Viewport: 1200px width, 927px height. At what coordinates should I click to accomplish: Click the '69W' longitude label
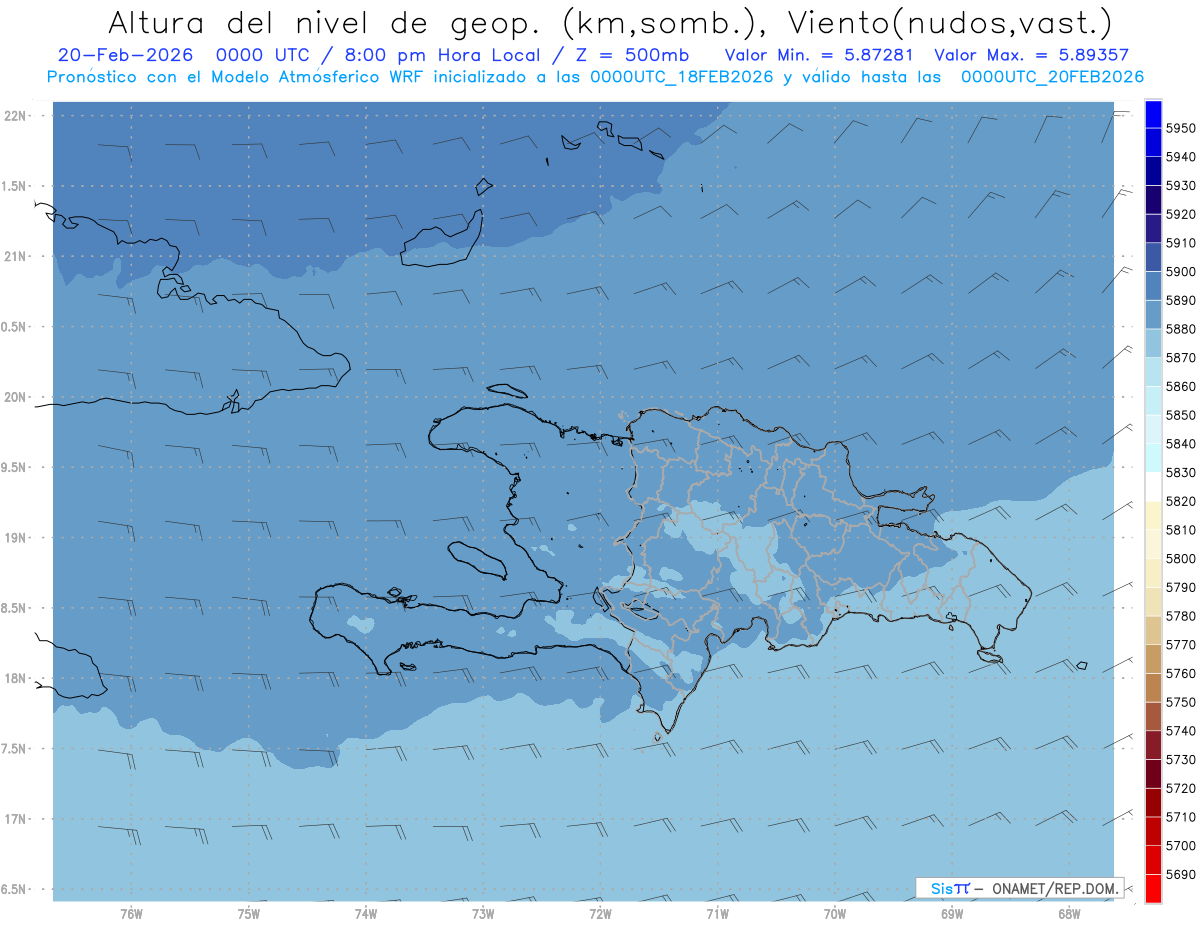pos(952,914)
